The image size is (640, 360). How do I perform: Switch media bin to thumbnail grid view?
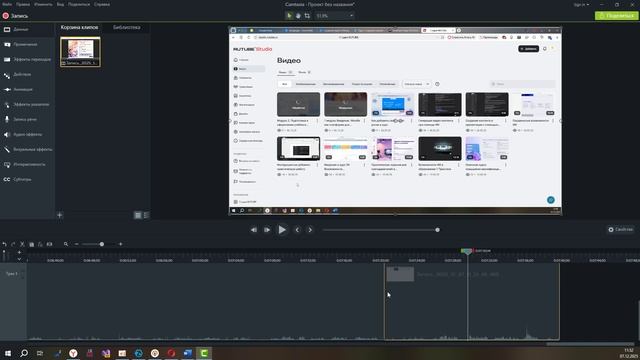[138, 215]
